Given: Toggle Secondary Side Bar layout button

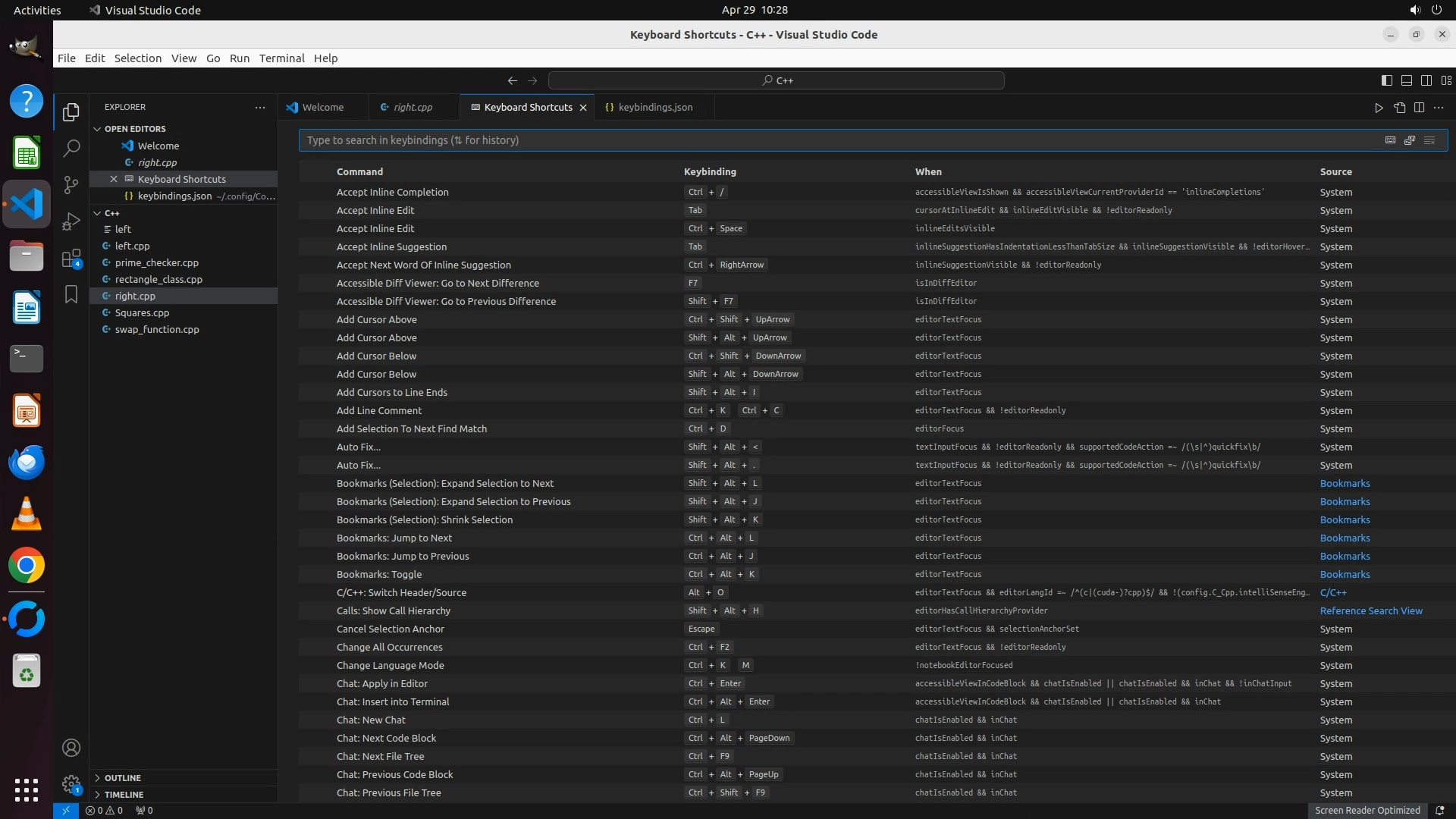Looking at the screenshot, I should 1426,80.
